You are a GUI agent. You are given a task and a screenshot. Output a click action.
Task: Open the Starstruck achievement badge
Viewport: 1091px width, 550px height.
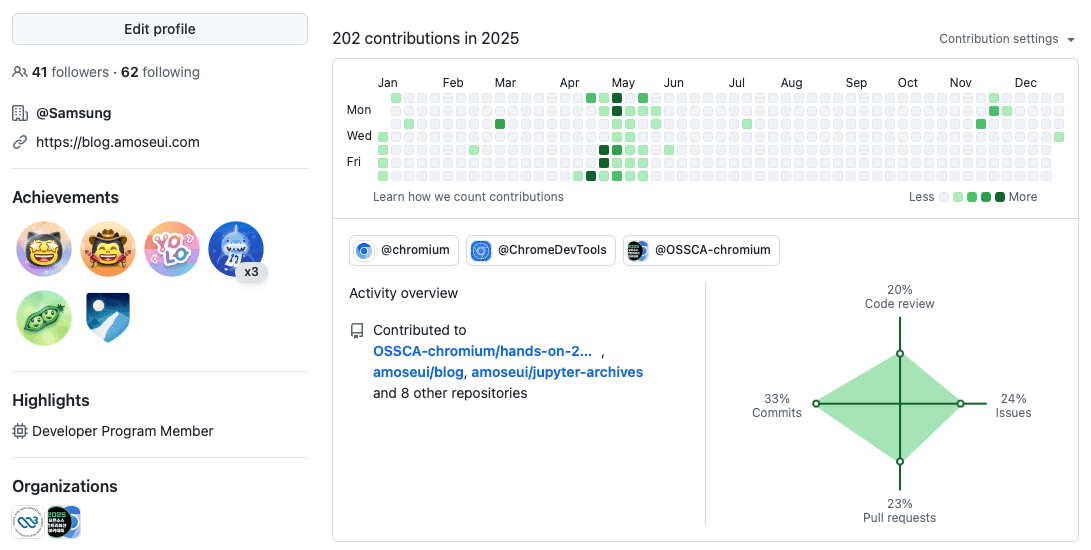pos(44,249)
